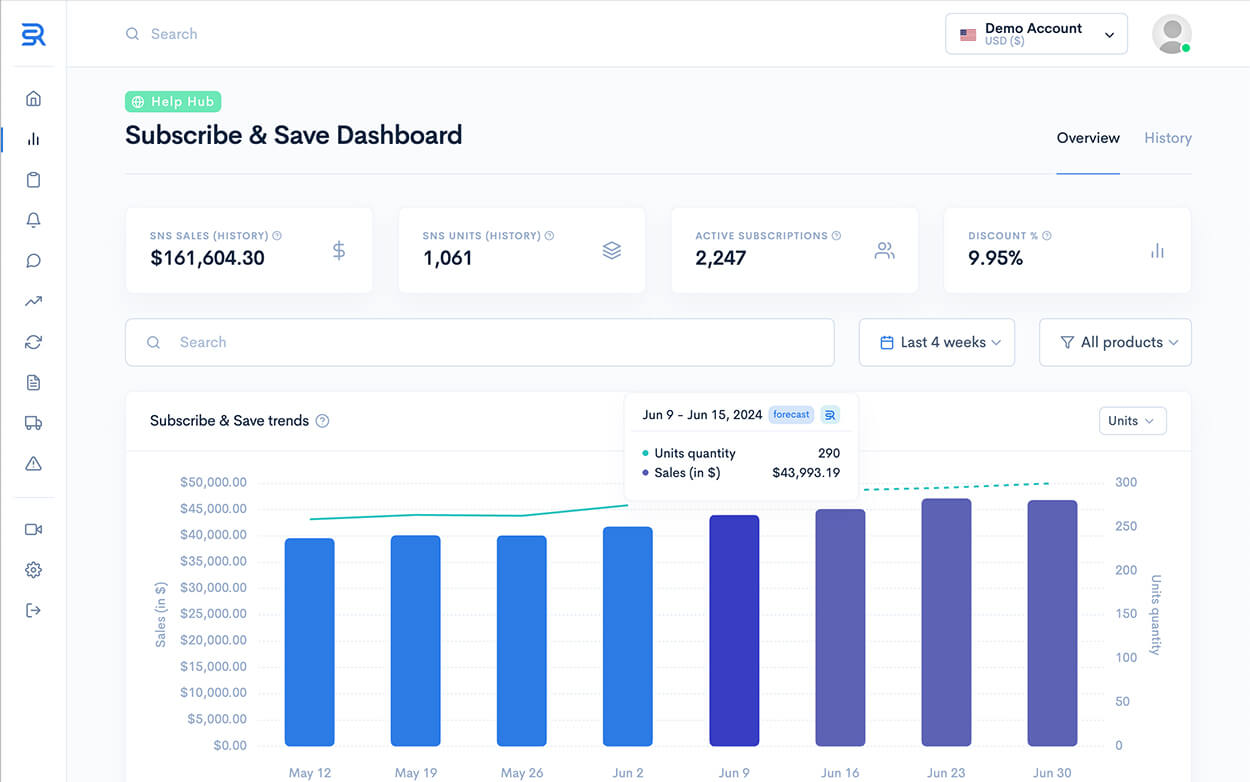Click the top header Search field
This screenshot has width=1250, height=782.
[x=174, y=34]
